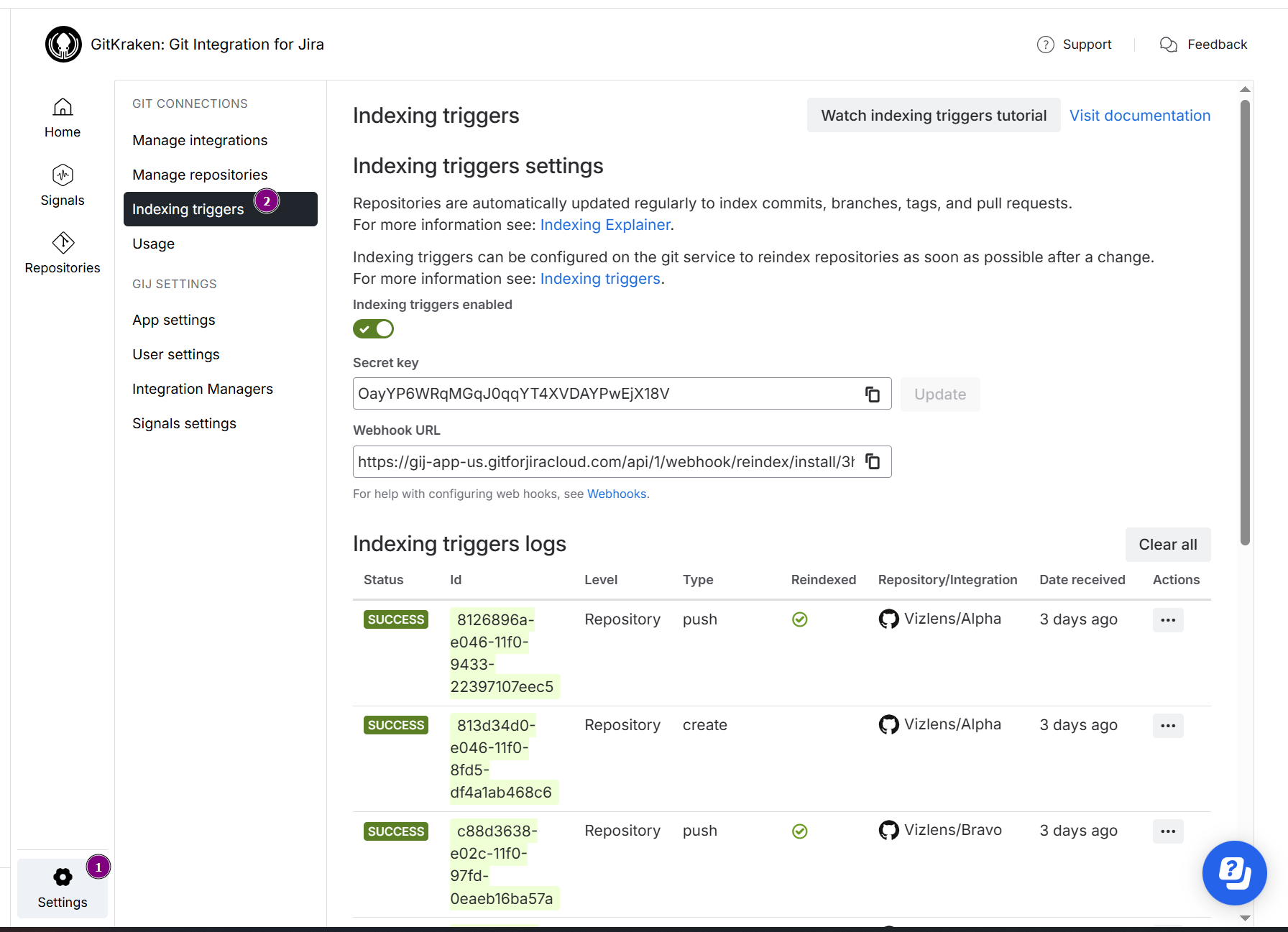Disable the Indexing triggers enabled toggle
Viewport: 1288px width, 932px height.
point(373,329)
